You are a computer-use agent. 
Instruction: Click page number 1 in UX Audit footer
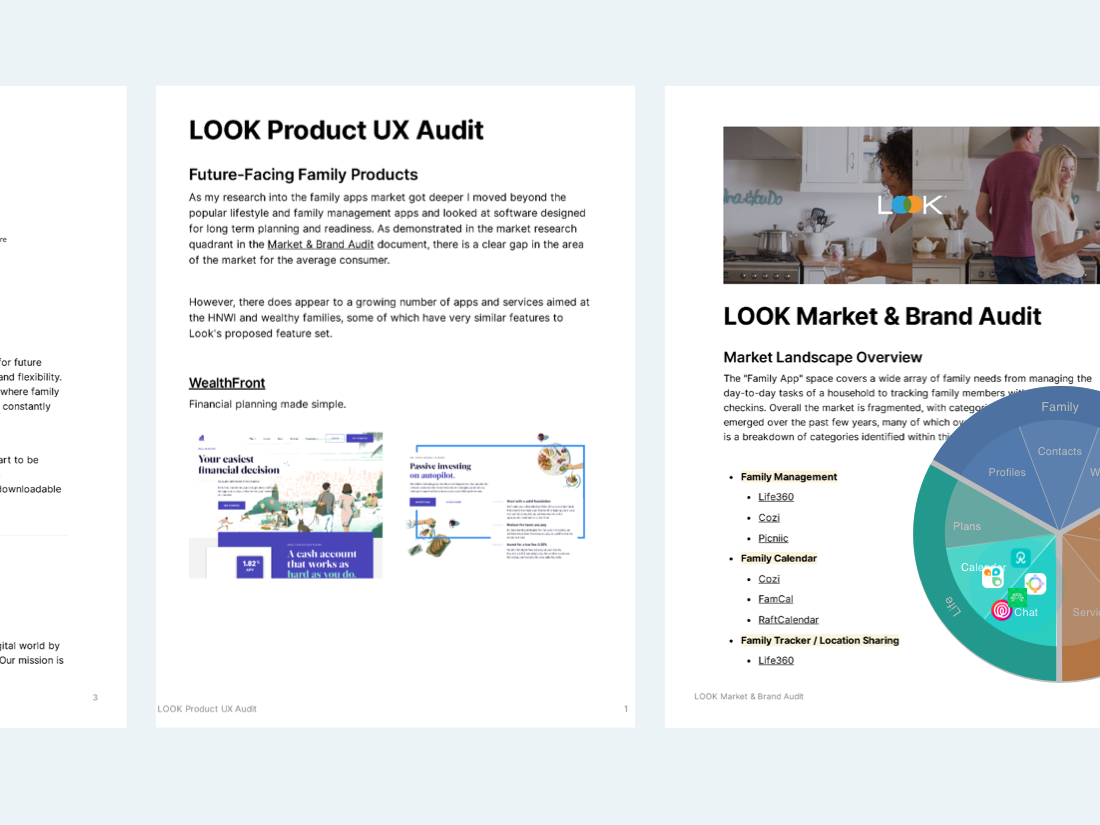(626, 709)
